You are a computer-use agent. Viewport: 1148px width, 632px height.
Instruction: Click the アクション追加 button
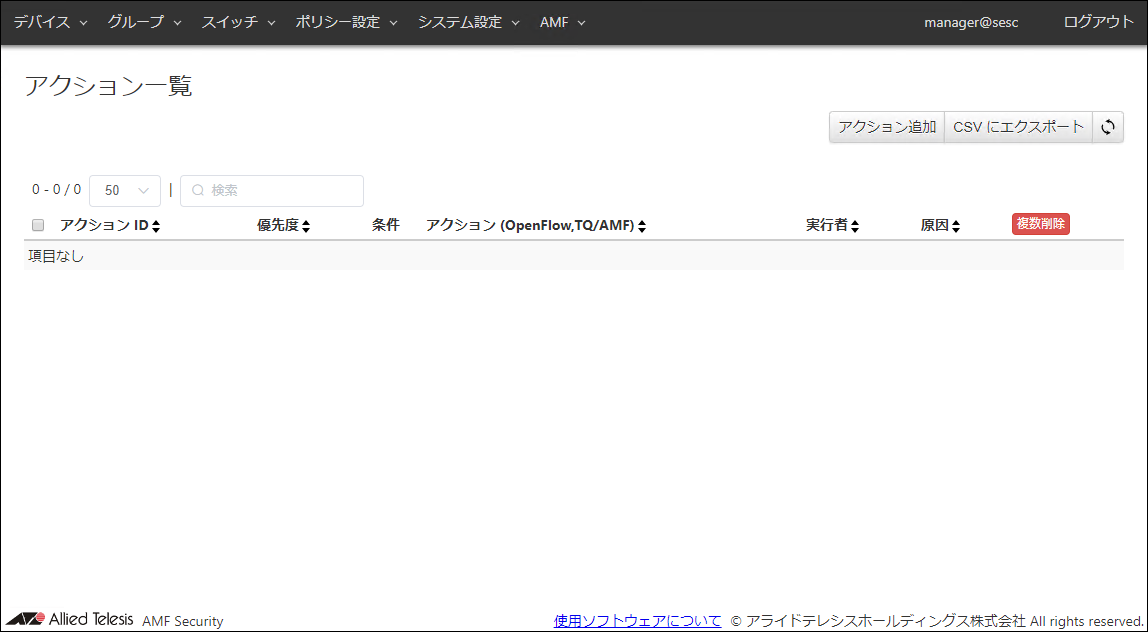[887, 127]
